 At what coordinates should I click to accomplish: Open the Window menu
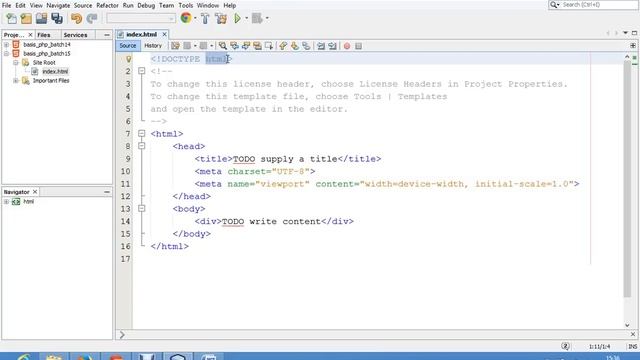coord(208,5)
